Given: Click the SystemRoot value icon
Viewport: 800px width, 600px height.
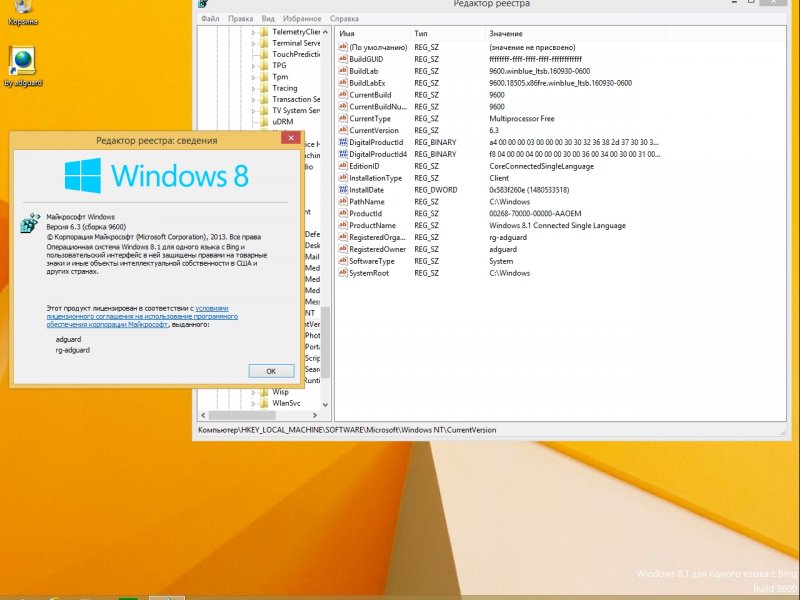Looking at the screenshot, I should (x=343, y=273).
